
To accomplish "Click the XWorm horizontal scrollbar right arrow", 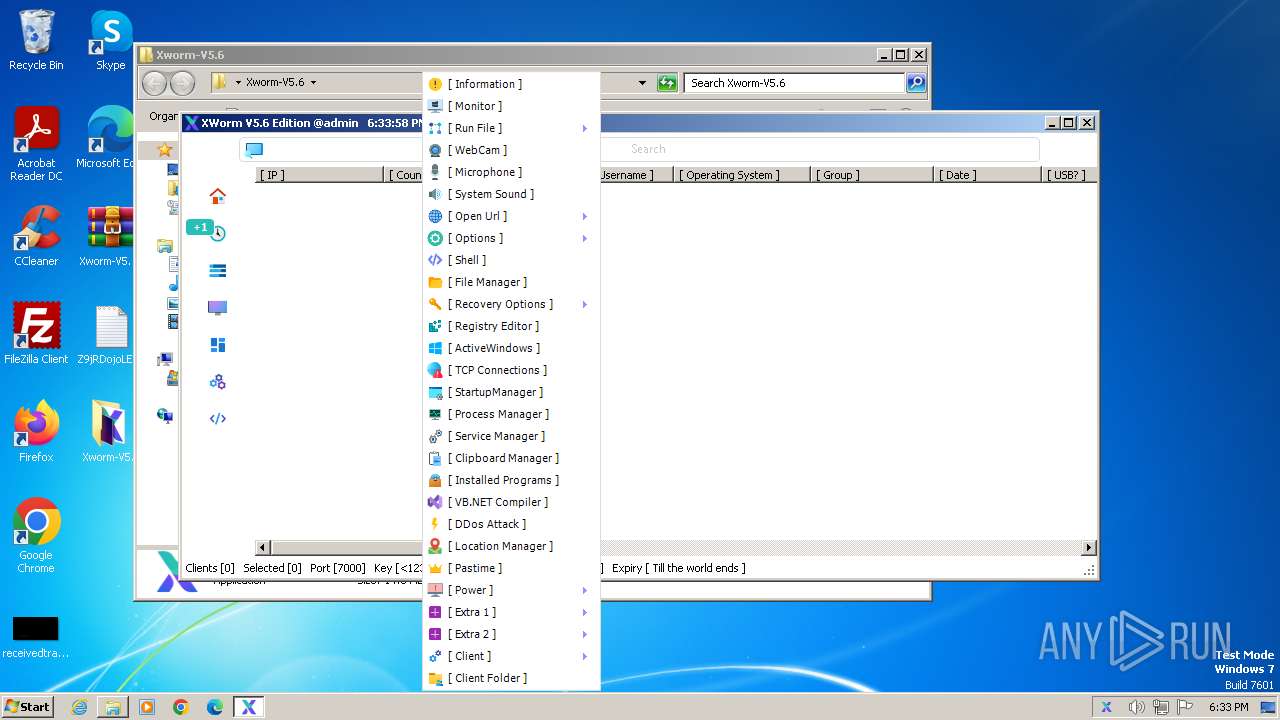I will (x=1089, y=547).
